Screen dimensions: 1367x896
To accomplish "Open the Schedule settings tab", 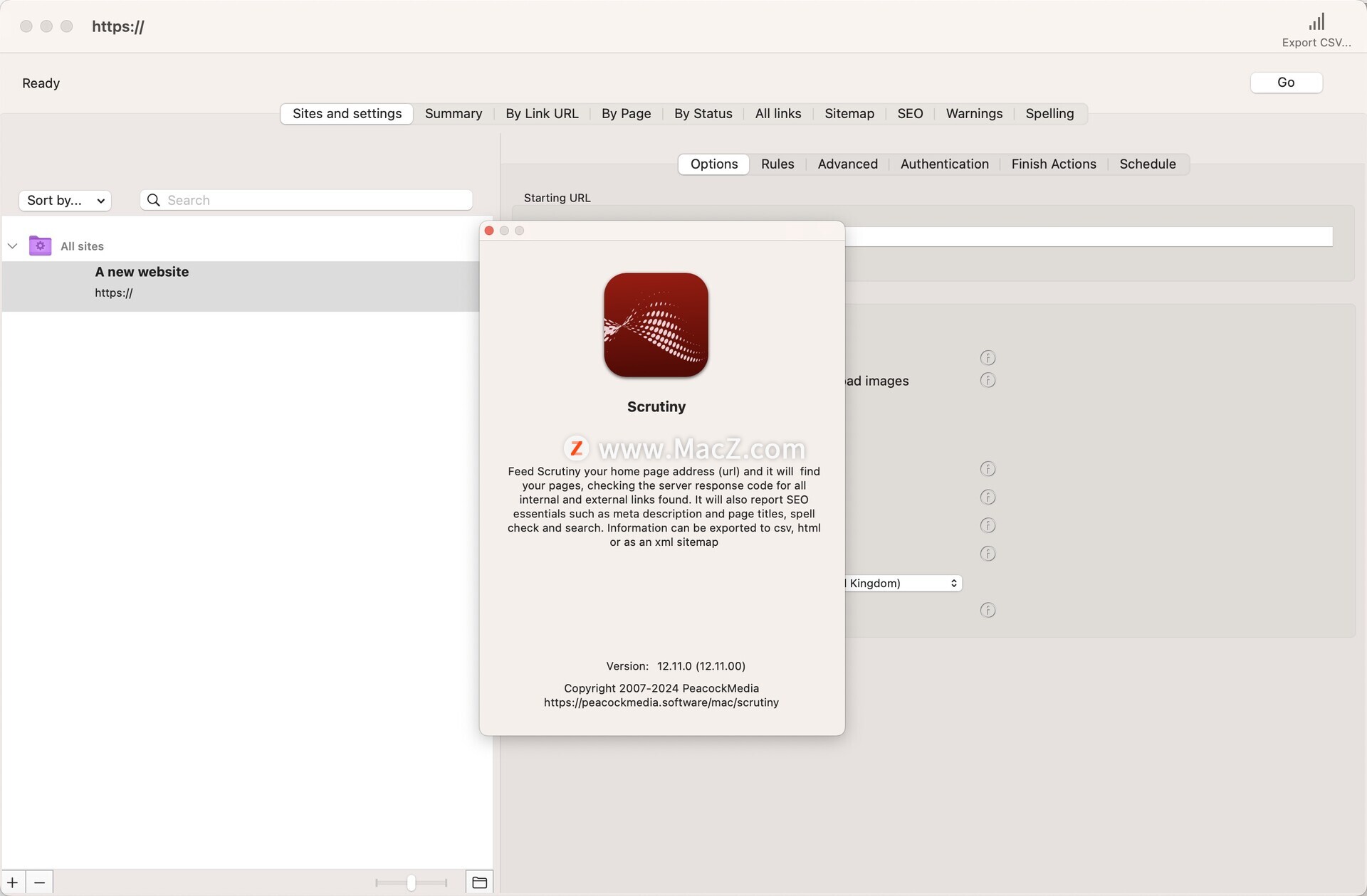I will pyautogui.click(x=1147, y=164).
